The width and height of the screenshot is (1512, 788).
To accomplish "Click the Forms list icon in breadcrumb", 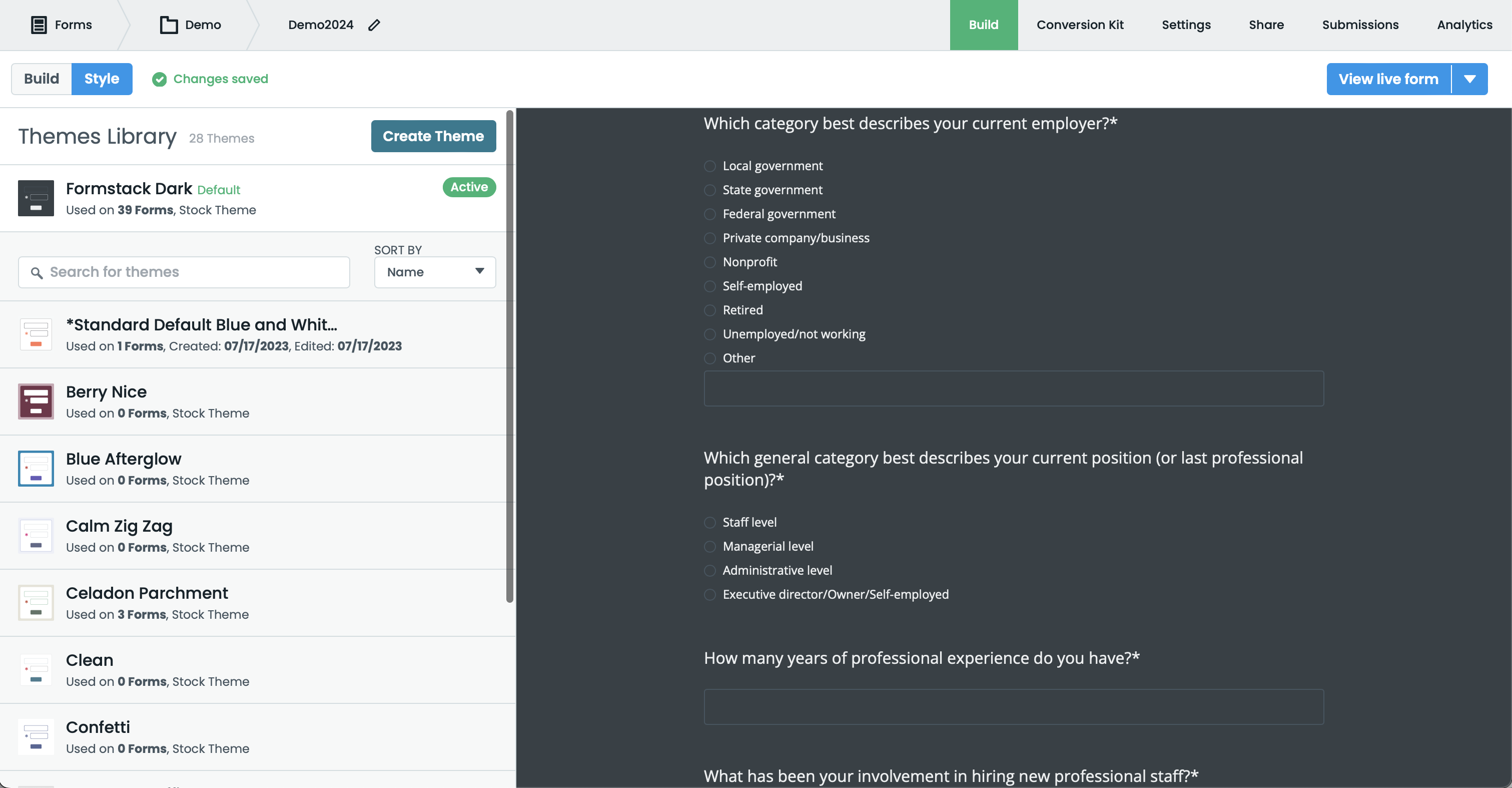I will click(x=39, y=25).
